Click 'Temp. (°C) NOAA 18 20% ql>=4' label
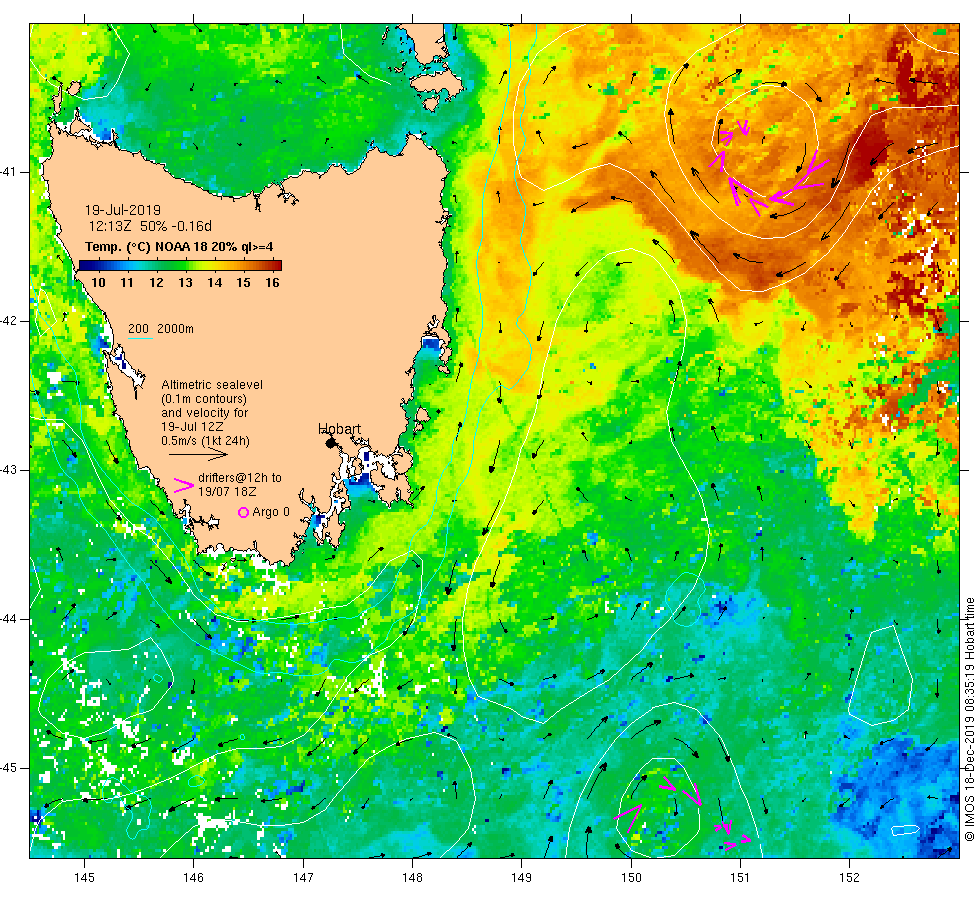980x900 pixels. 179,247
